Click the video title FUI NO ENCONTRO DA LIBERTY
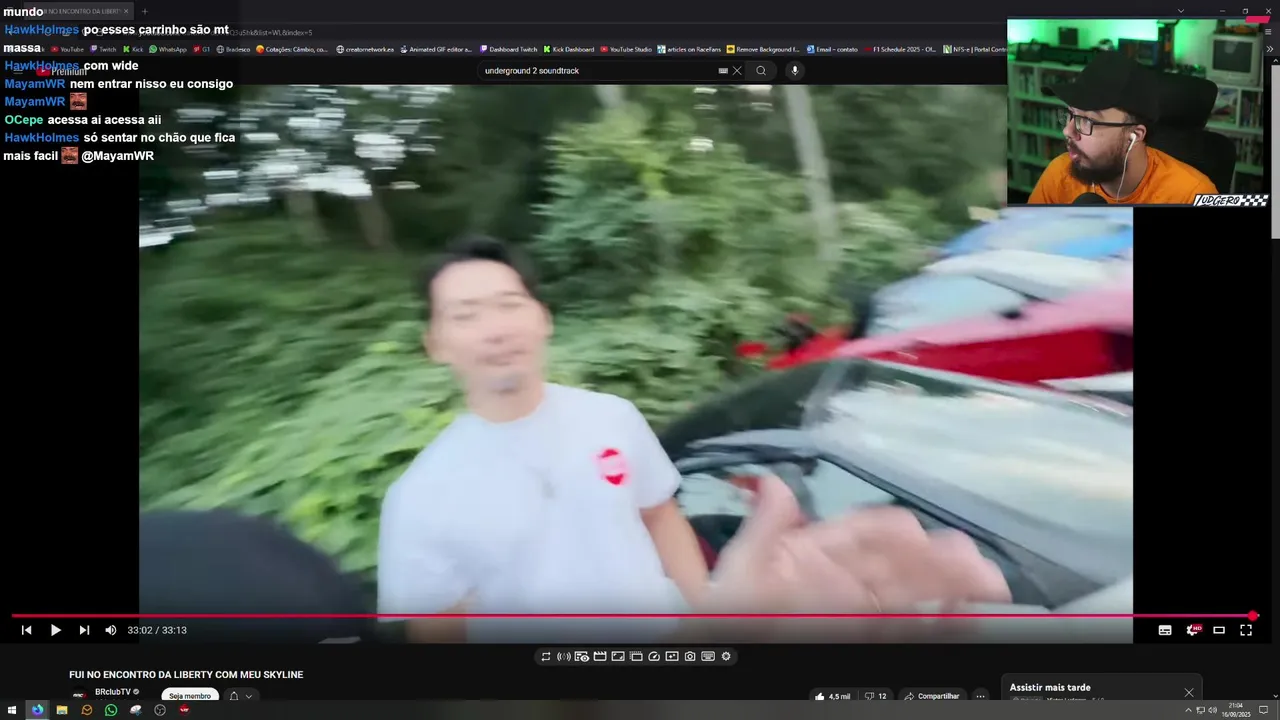This screenshot has width=1280, height=720. pos(186,675)
